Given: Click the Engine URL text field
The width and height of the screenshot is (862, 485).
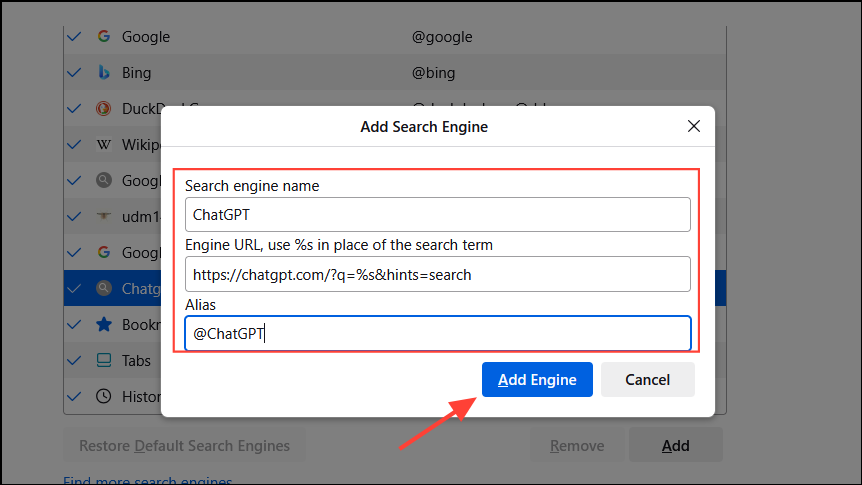Looking at the screenshot, I should (437, 274).
